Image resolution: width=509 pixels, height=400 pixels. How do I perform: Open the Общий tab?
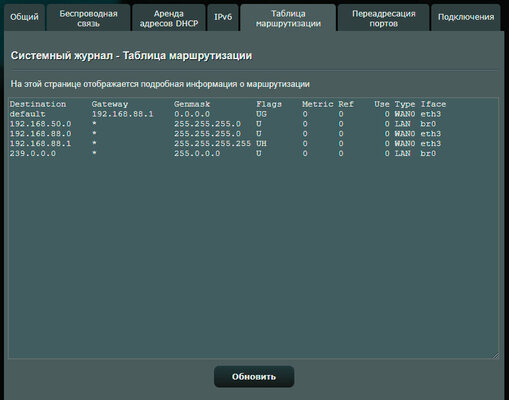(24, 17)
